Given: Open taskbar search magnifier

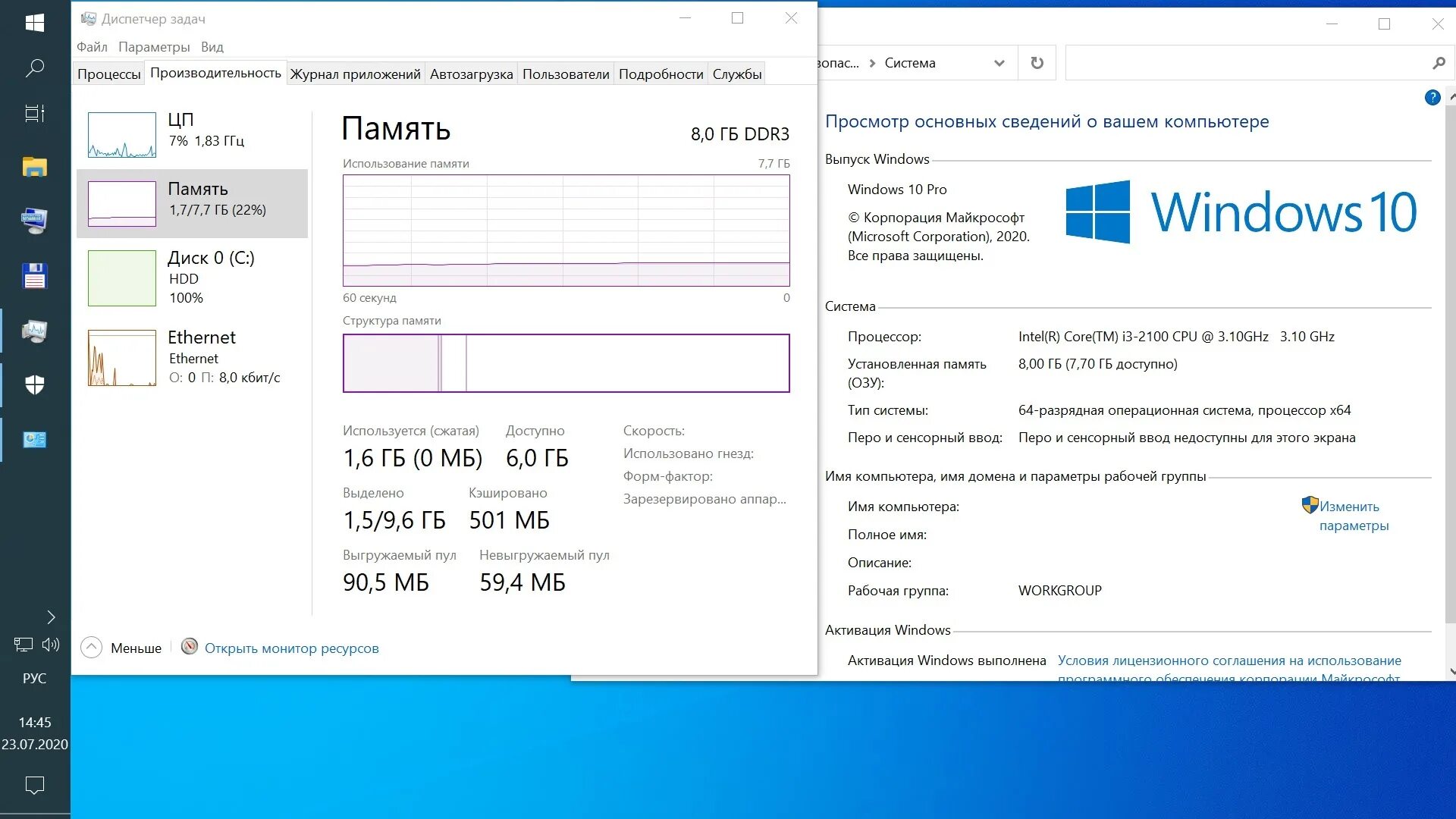Looking at the screenshot, I should [35, 68].
